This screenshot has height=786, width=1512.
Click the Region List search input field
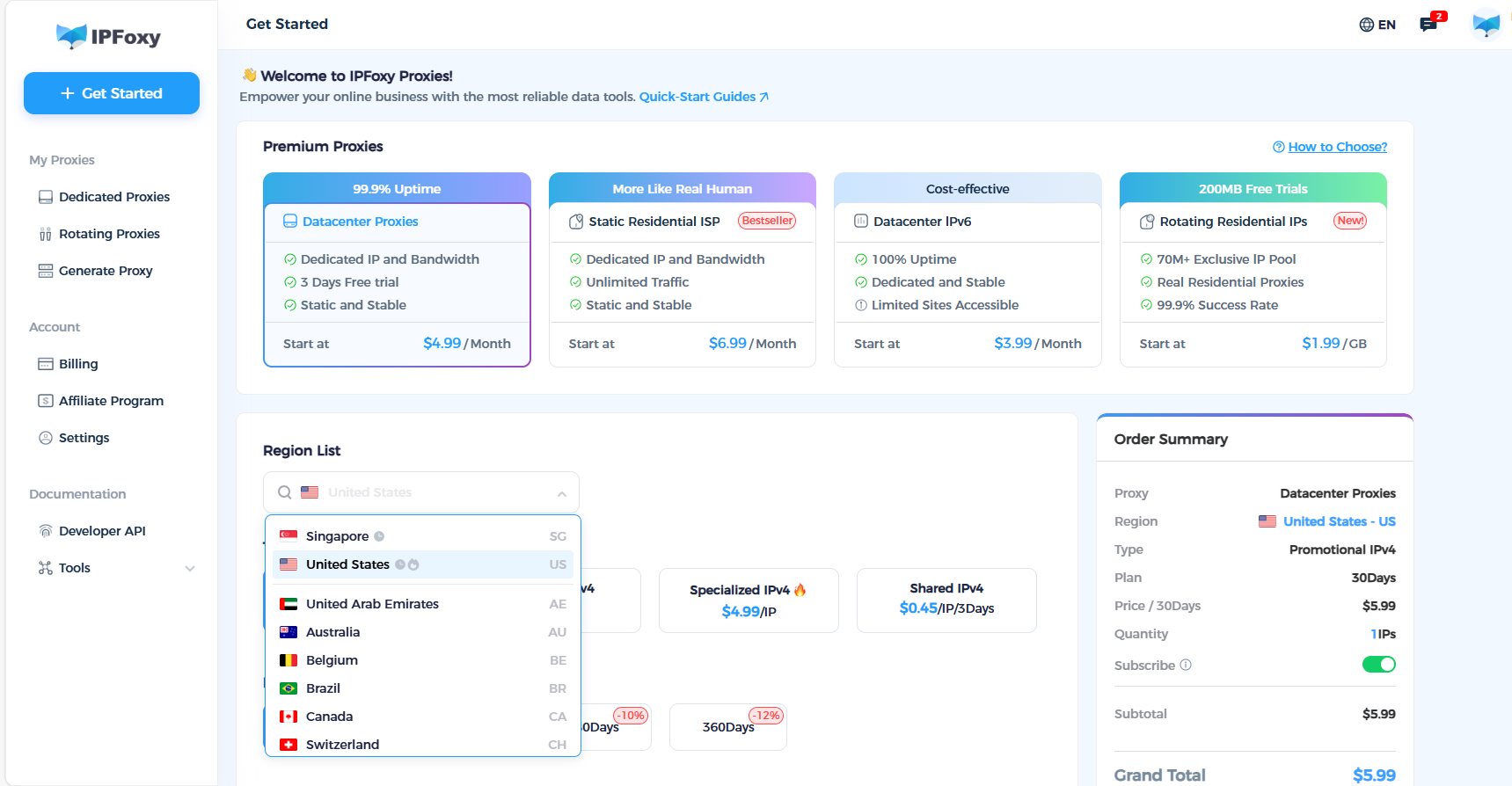(x=421, y=492)
